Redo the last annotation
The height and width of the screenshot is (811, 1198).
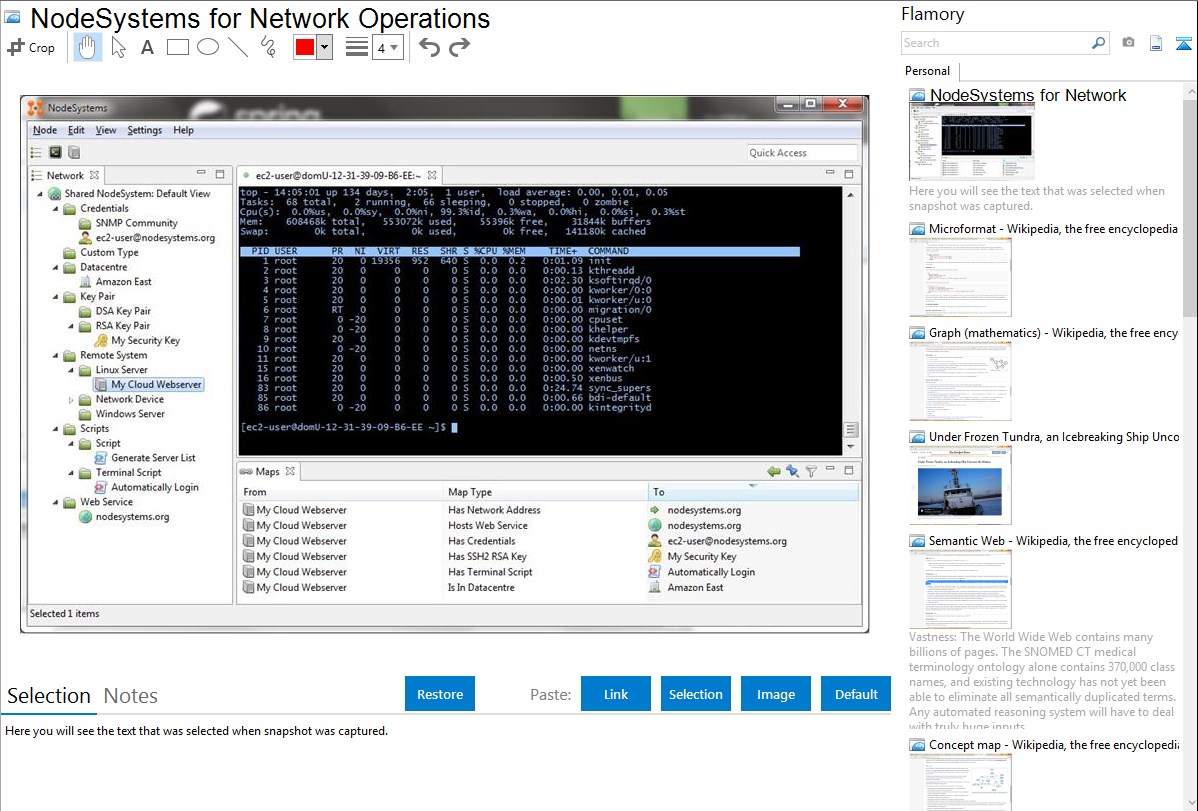click(x=459, y=47)
